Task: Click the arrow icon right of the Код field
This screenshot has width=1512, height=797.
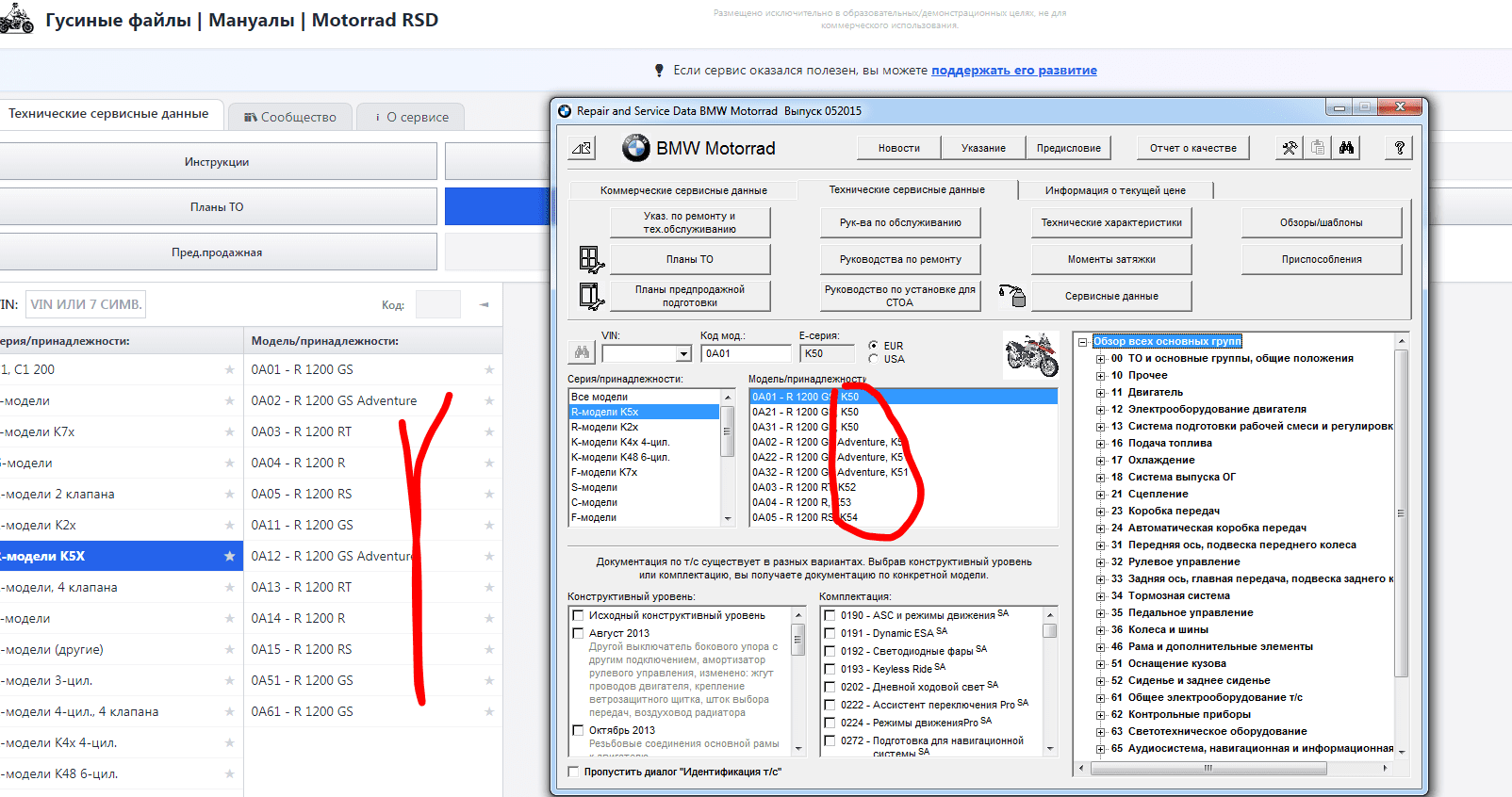Action: click(484, 304)
